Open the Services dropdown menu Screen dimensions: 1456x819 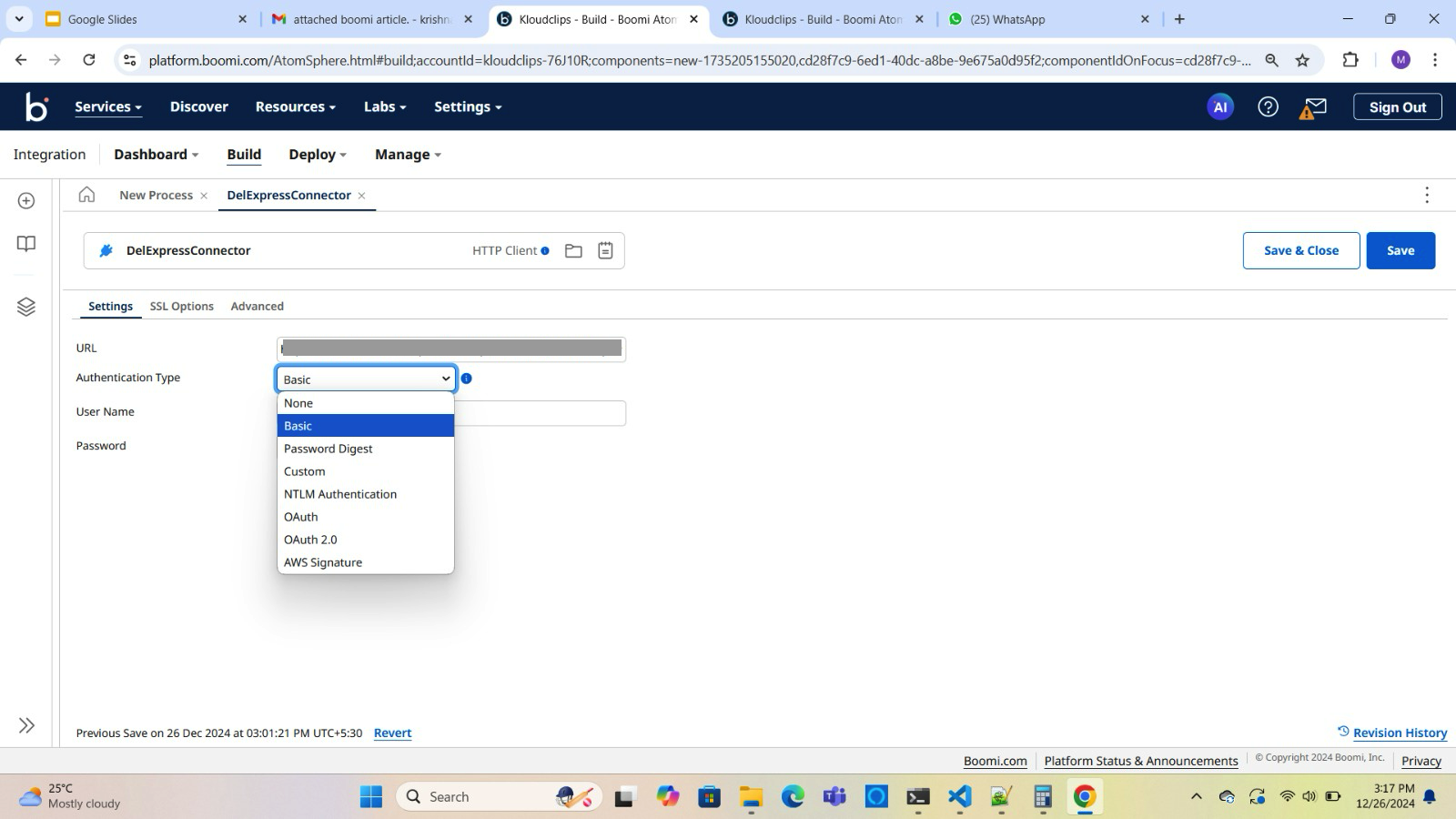coord(106,106)
